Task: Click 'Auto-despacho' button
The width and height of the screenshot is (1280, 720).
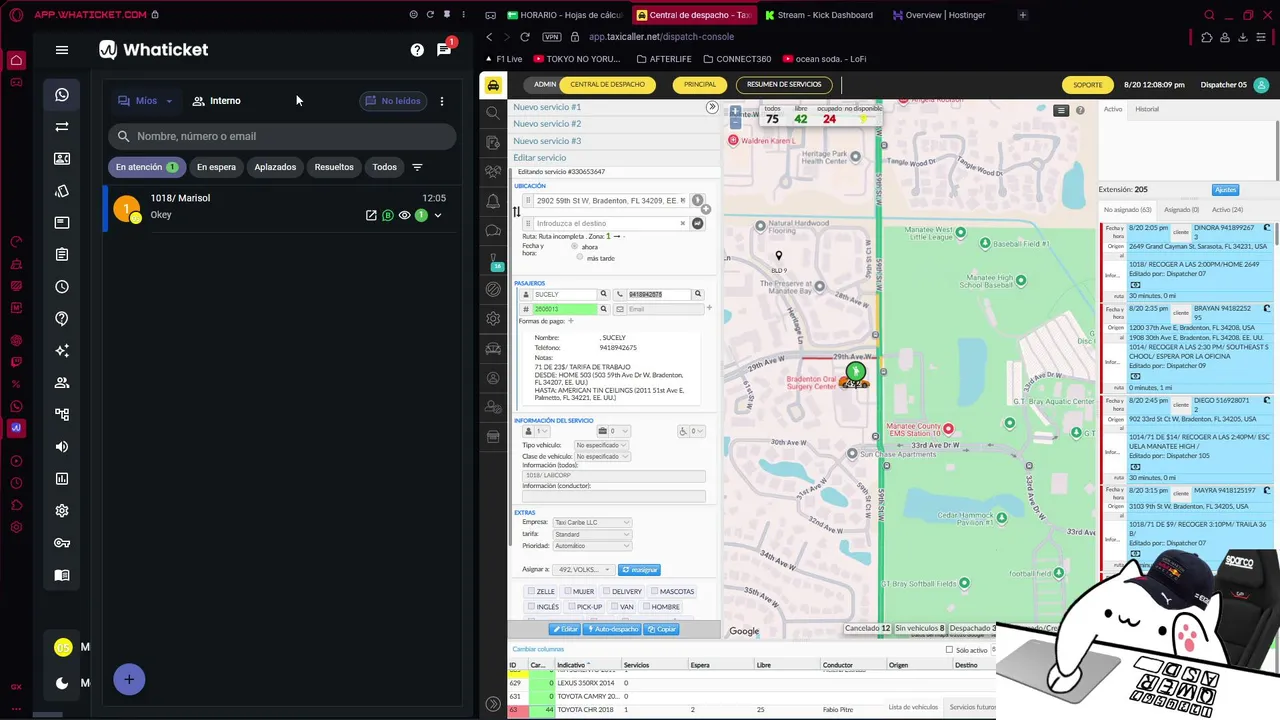Action: pos(612,629)
